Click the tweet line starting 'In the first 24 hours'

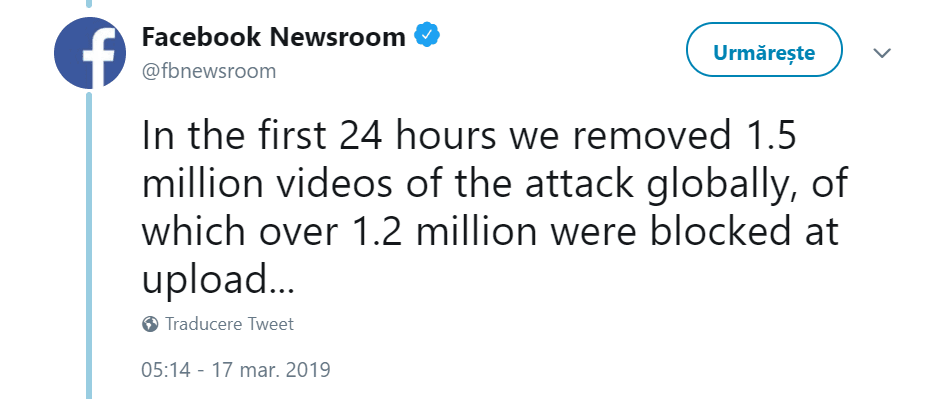(x=469, y=136)
